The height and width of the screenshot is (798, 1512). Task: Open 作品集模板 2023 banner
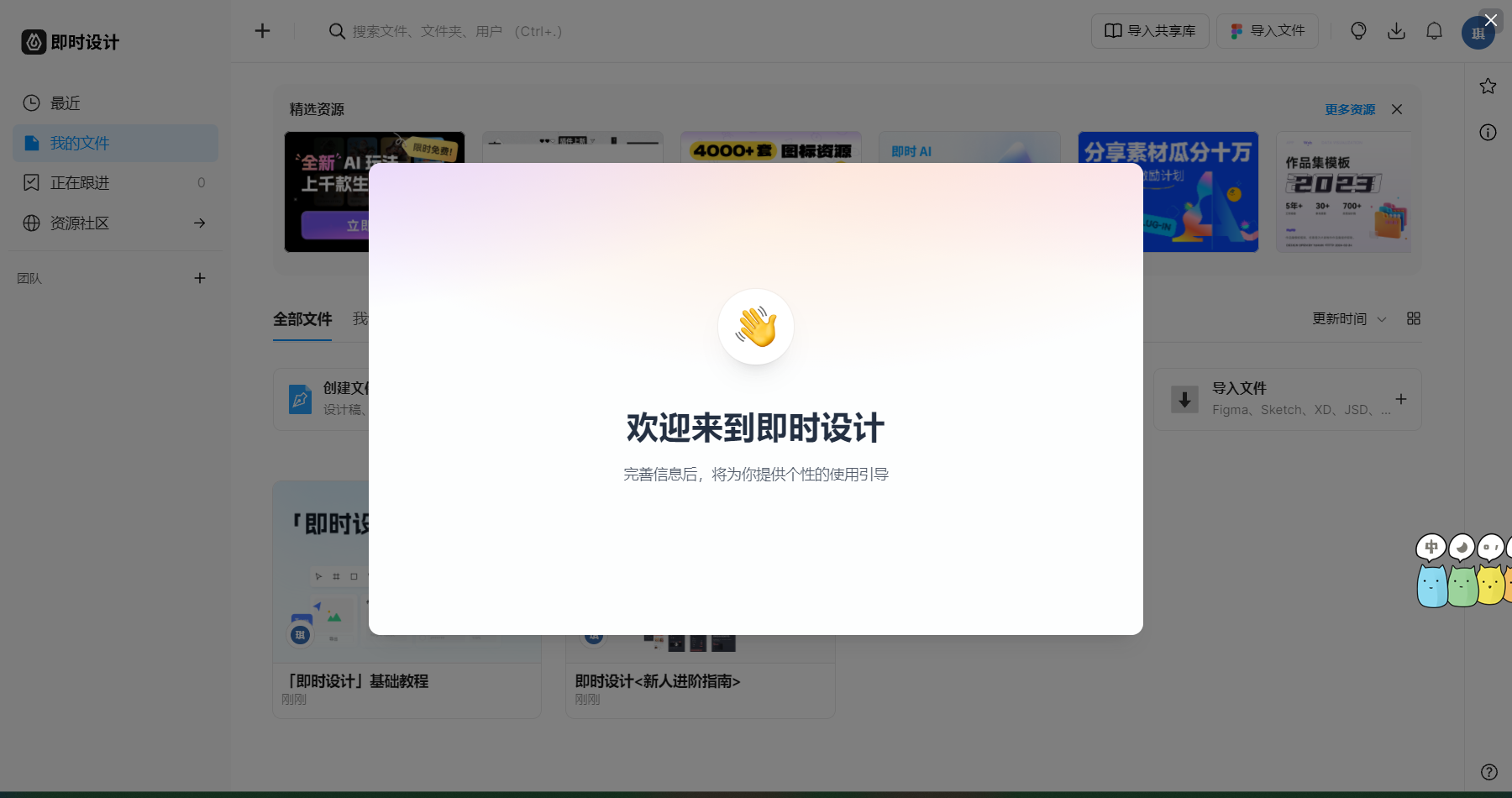pyautogui.click(x=1343, y=192)
